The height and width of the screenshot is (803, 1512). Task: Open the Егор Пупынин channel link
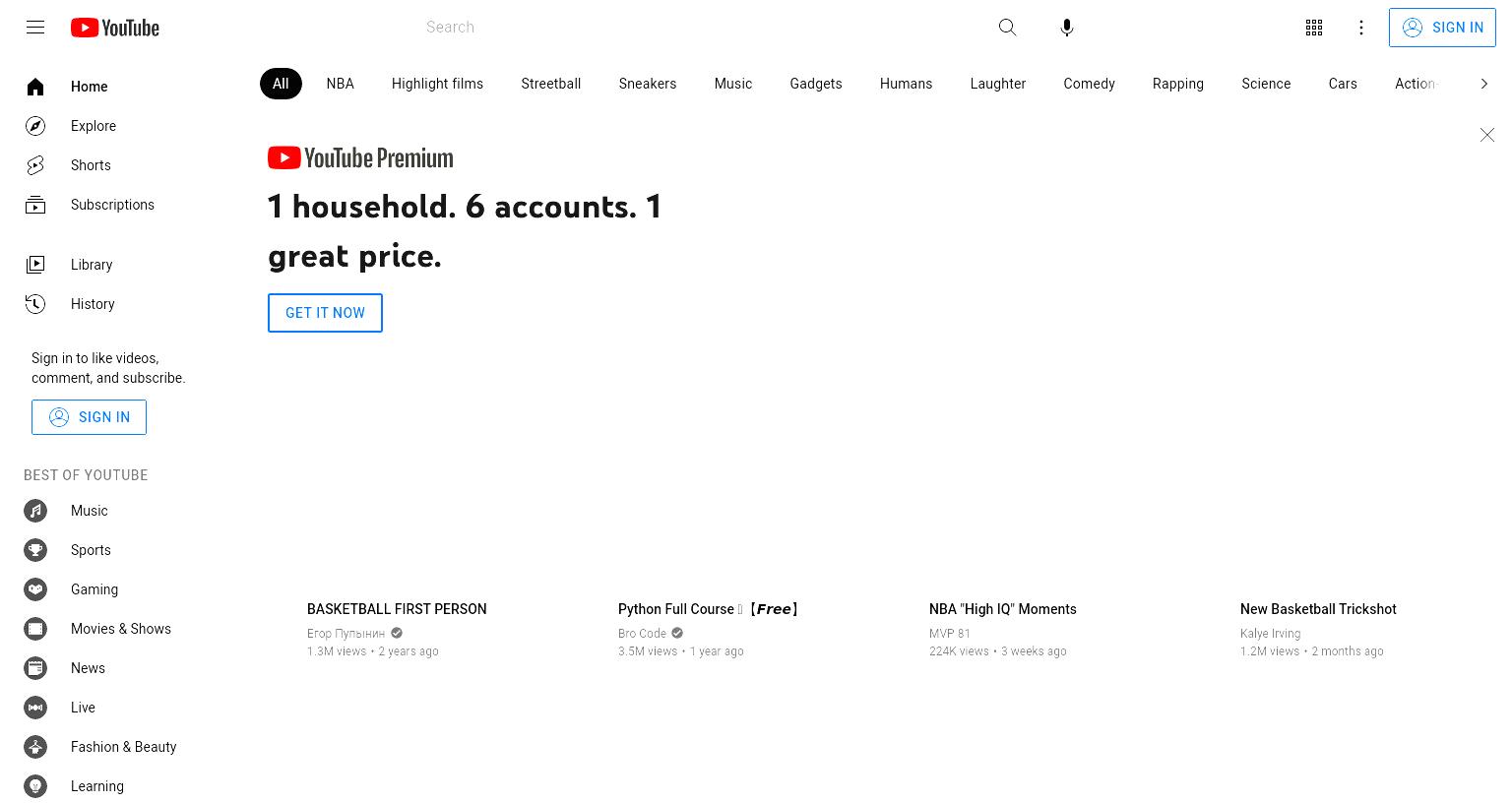coord(346,634)
